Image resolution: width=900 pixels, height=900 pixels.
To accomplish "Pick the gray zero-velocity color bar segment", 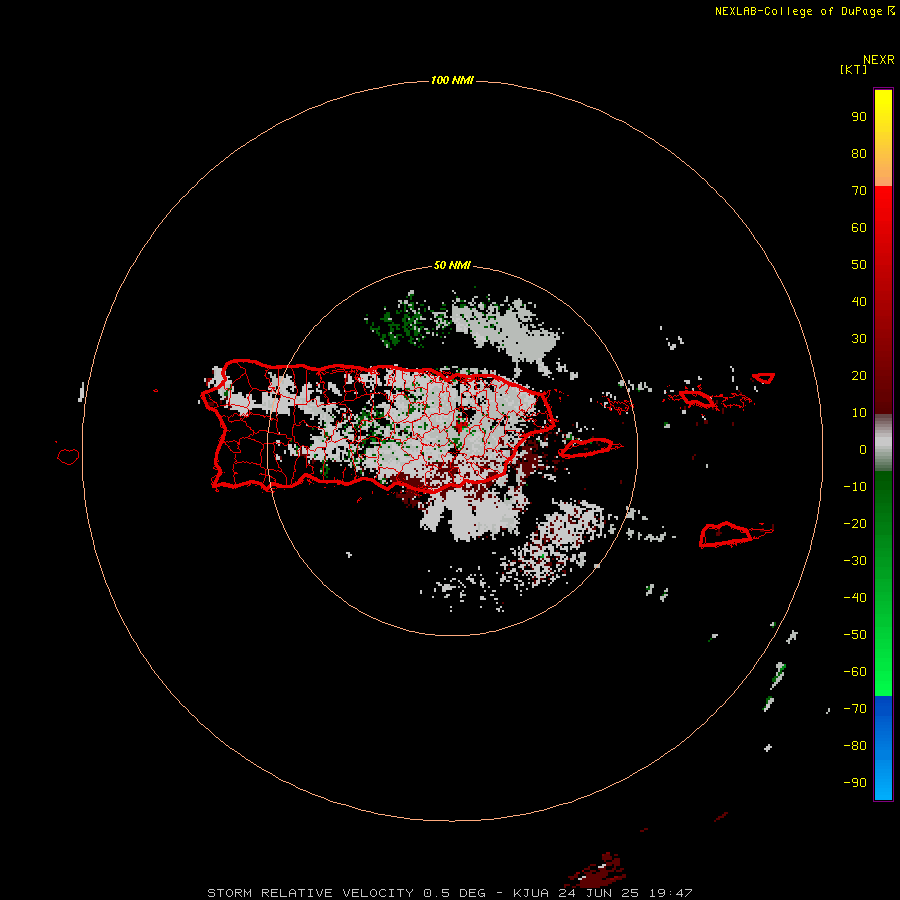I will point(883,443).
